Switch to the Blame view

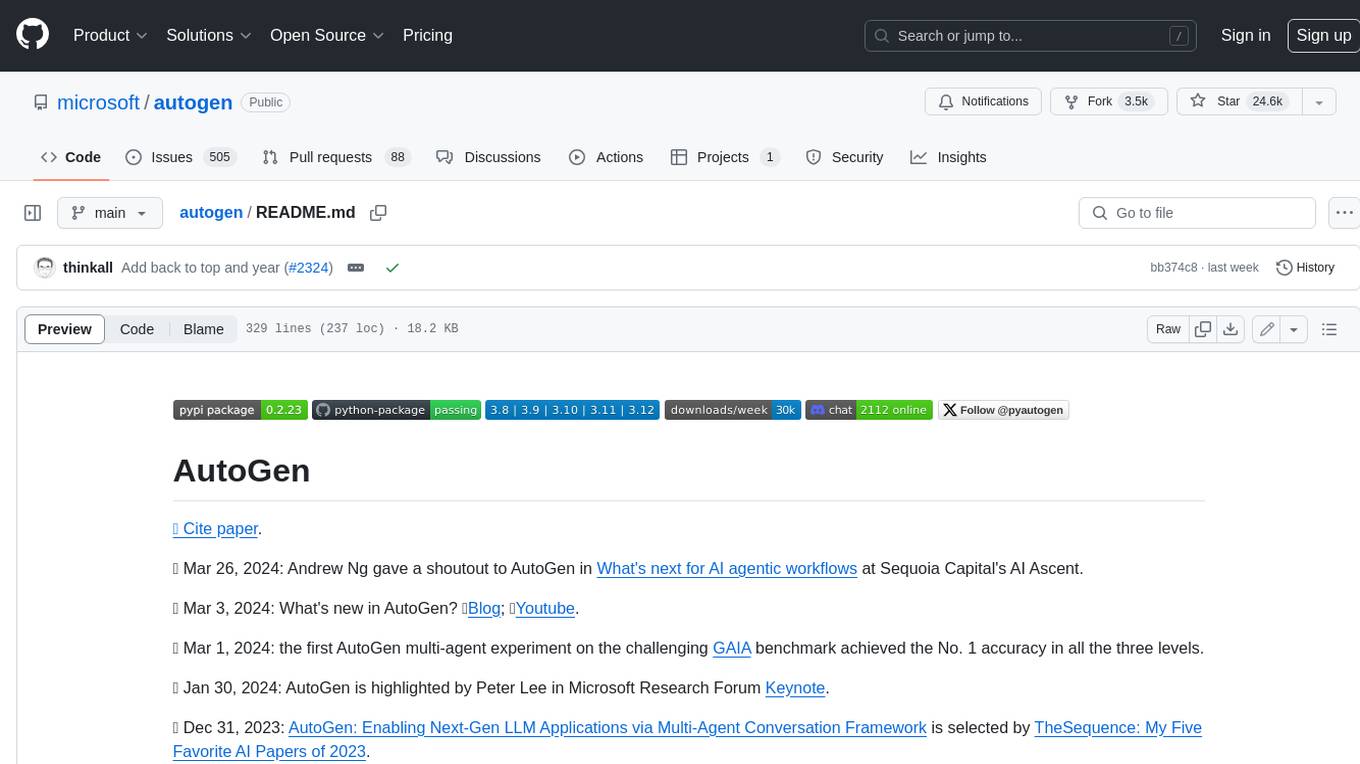click(203, 329)
